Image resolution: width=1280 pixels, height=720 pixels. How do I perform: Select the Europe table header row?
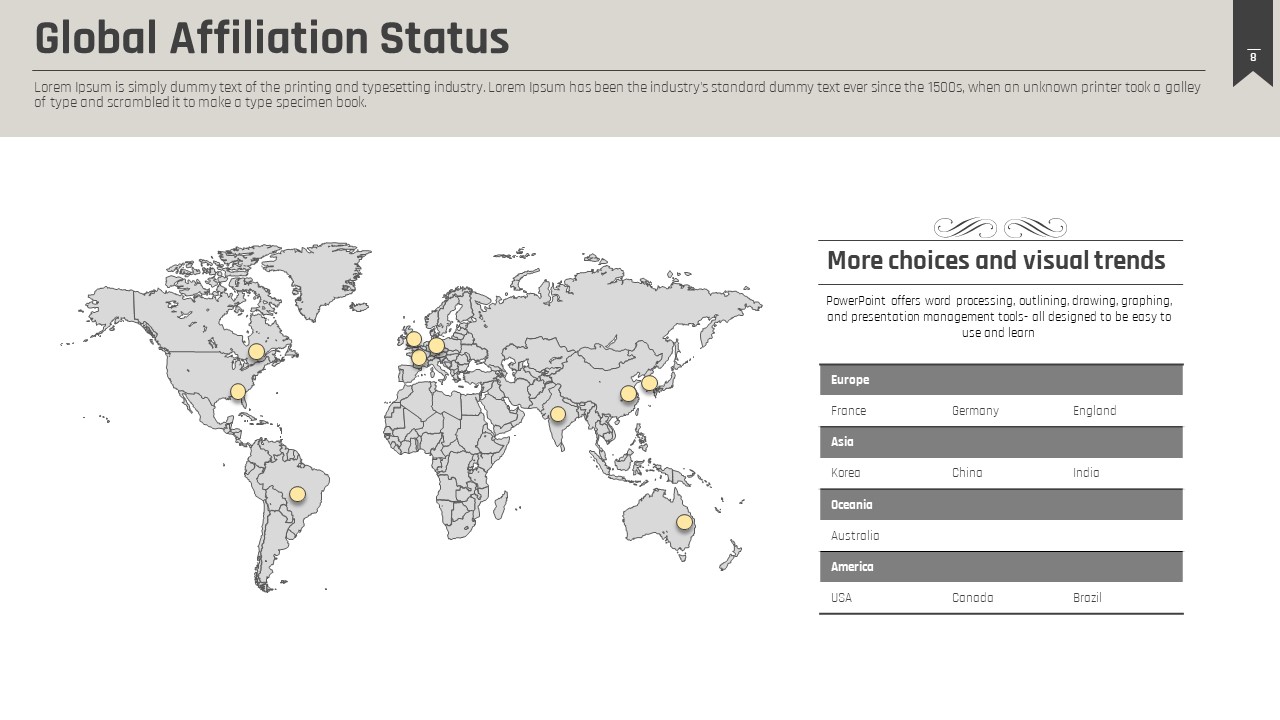point(1000,380)
